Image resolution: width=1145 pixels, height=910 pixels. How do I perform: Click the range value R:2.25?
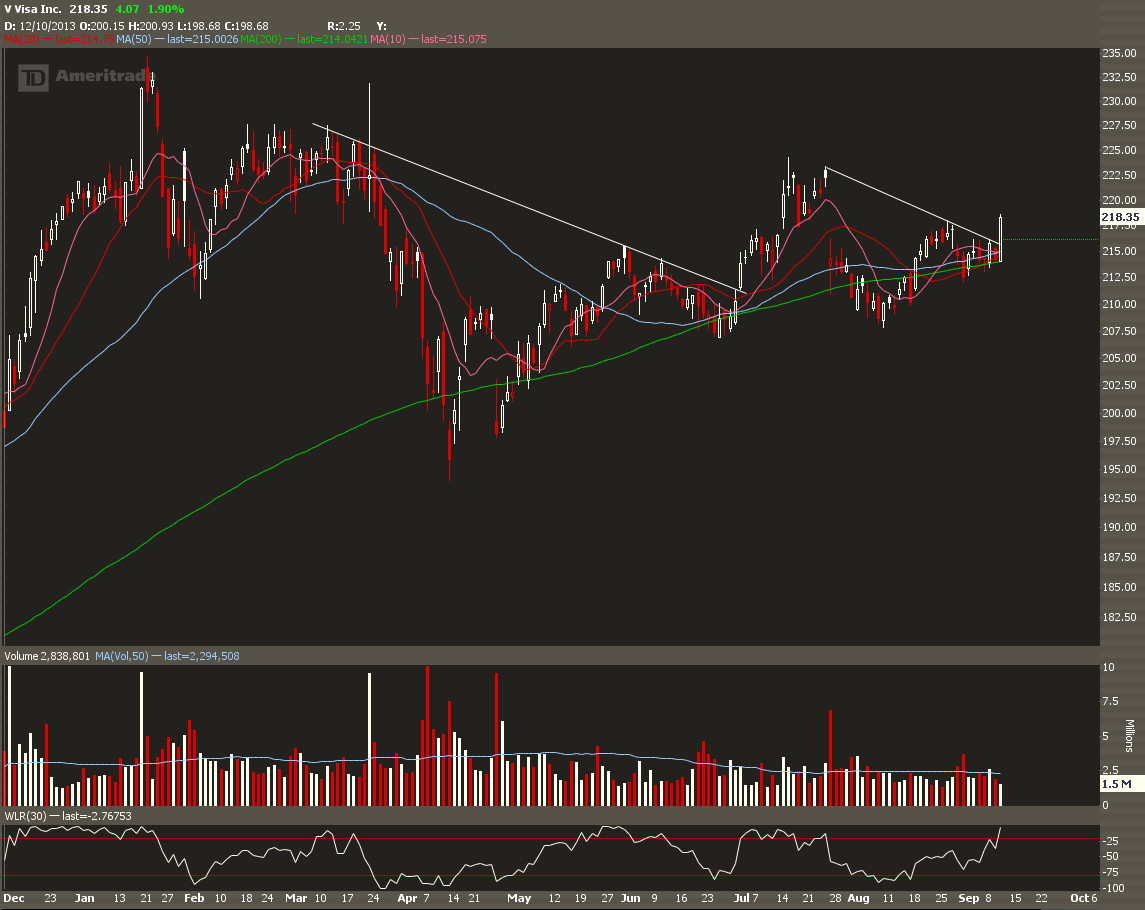pyautogui.click(x=344, y=26)
